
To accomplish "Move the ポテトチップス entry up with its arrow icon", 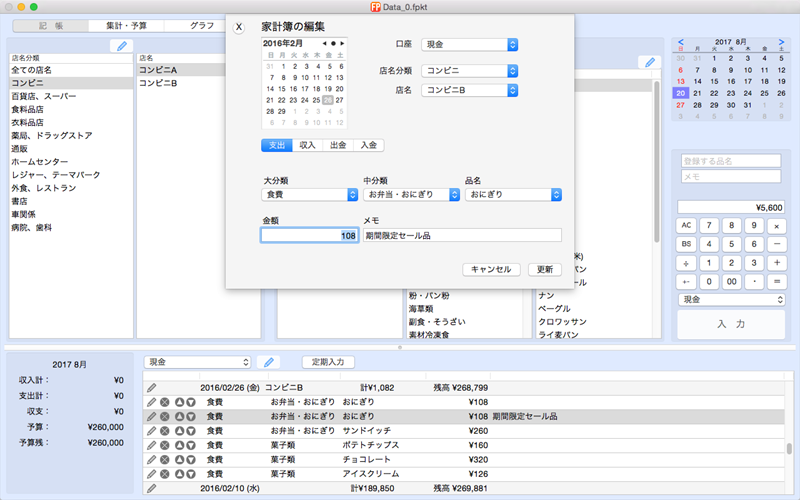I will click(179, 445).
